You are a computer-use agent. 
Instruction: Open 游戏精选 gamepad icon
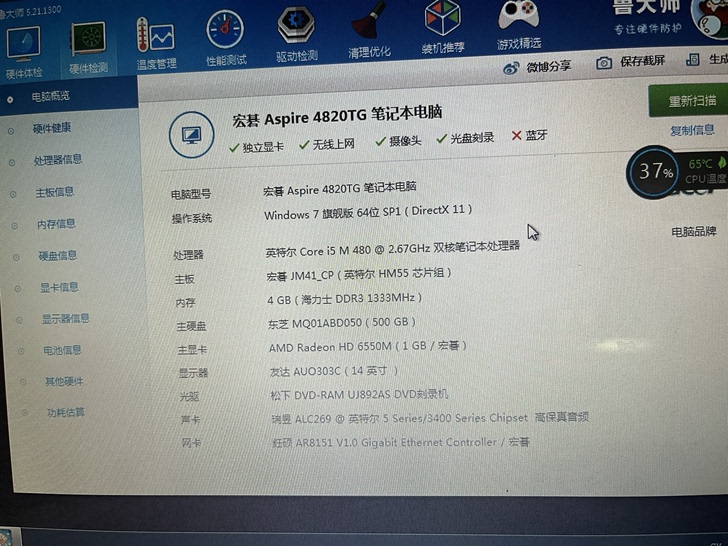pyautogui.click(x=519, y=15)
